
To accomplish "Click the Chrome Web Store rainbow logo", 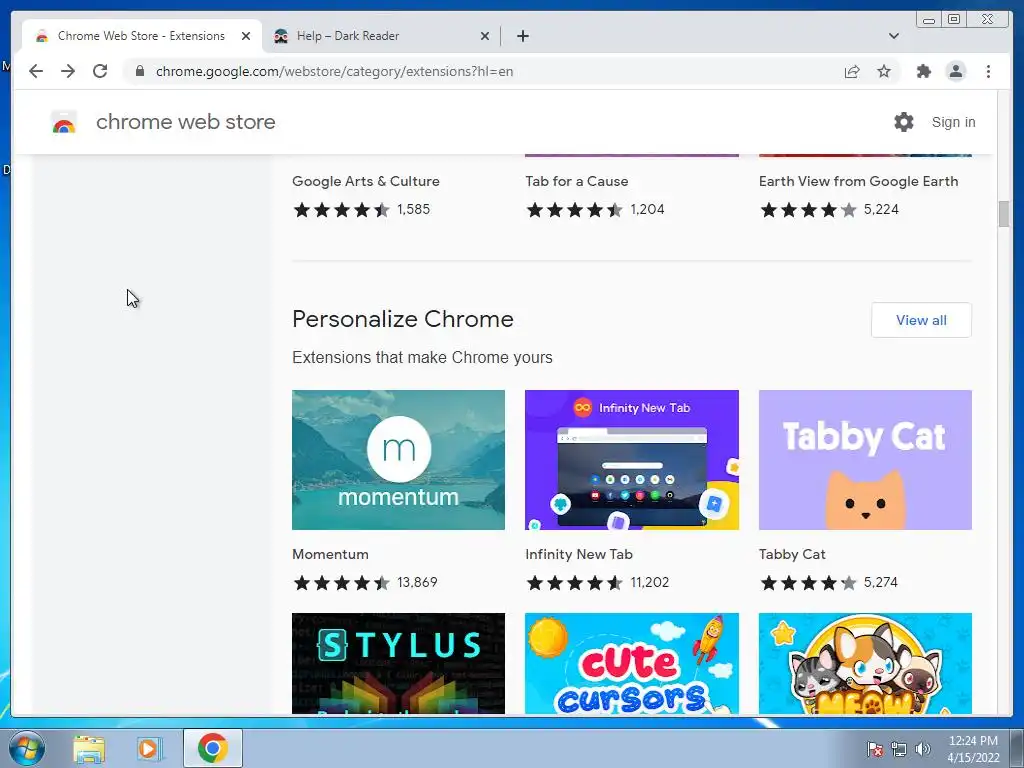I will pyautogui.click(x=64, y=122).
